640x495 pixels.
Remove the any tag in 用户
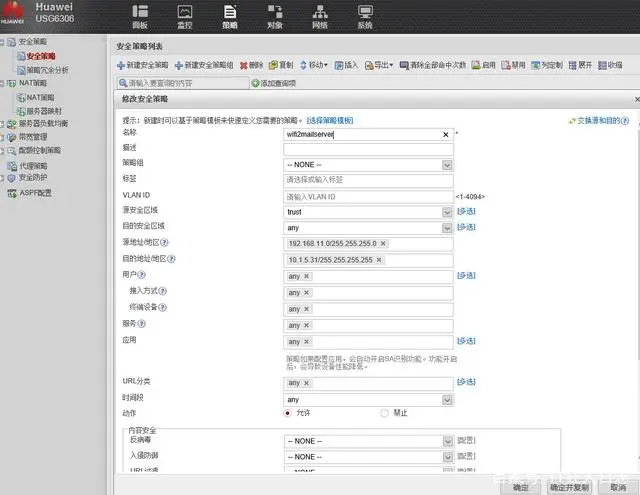coord(306,276)
